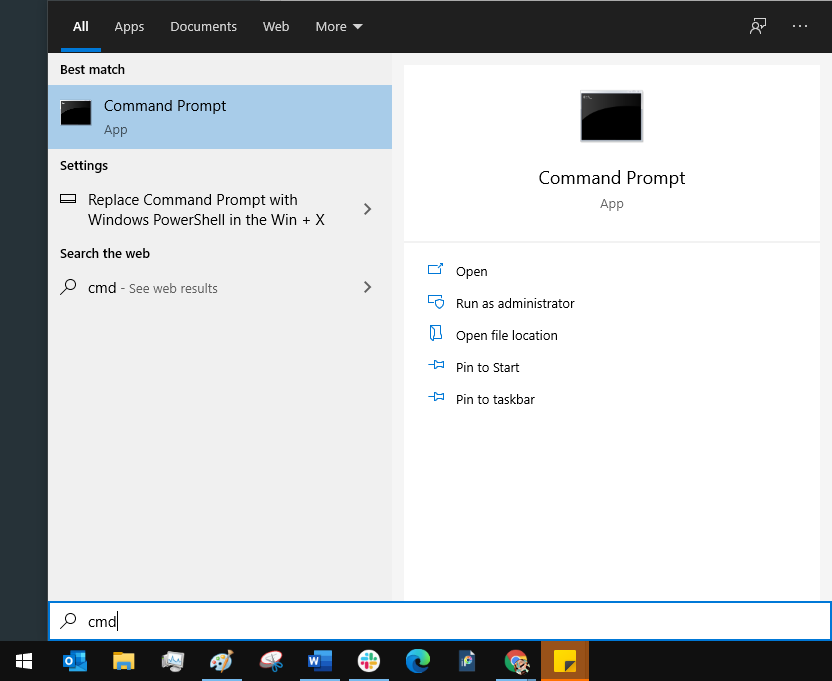Expand the cmd See web results entry
Viewport: 832px width, 681px height.
pos(367,288)
